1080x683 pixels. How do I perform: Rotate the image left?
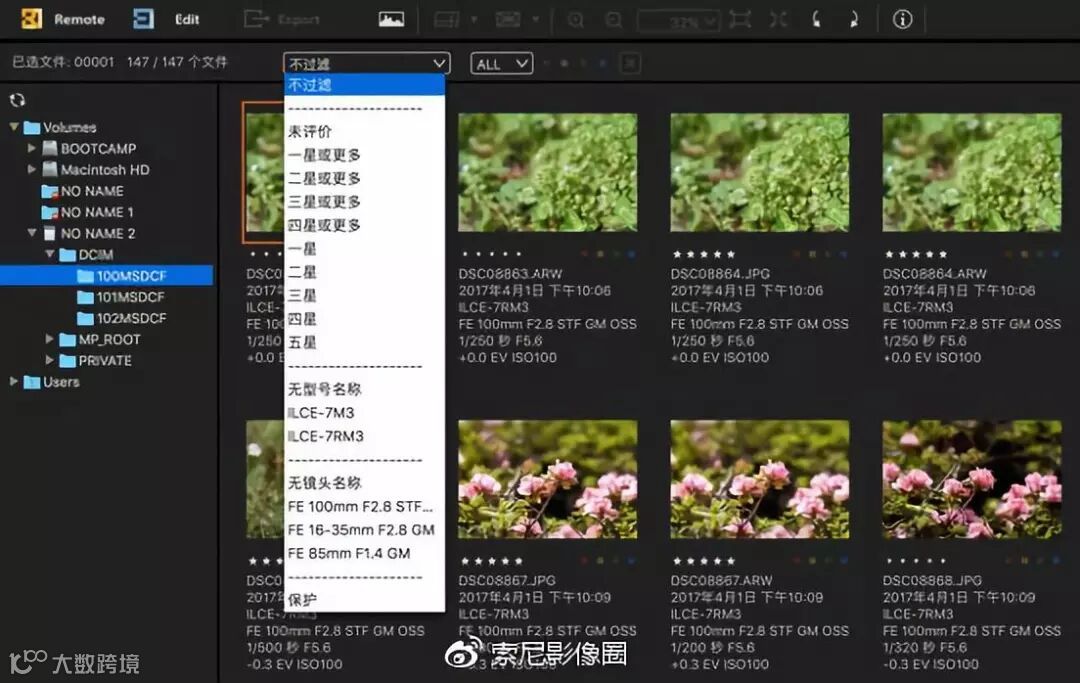click(x=816, y=19)
